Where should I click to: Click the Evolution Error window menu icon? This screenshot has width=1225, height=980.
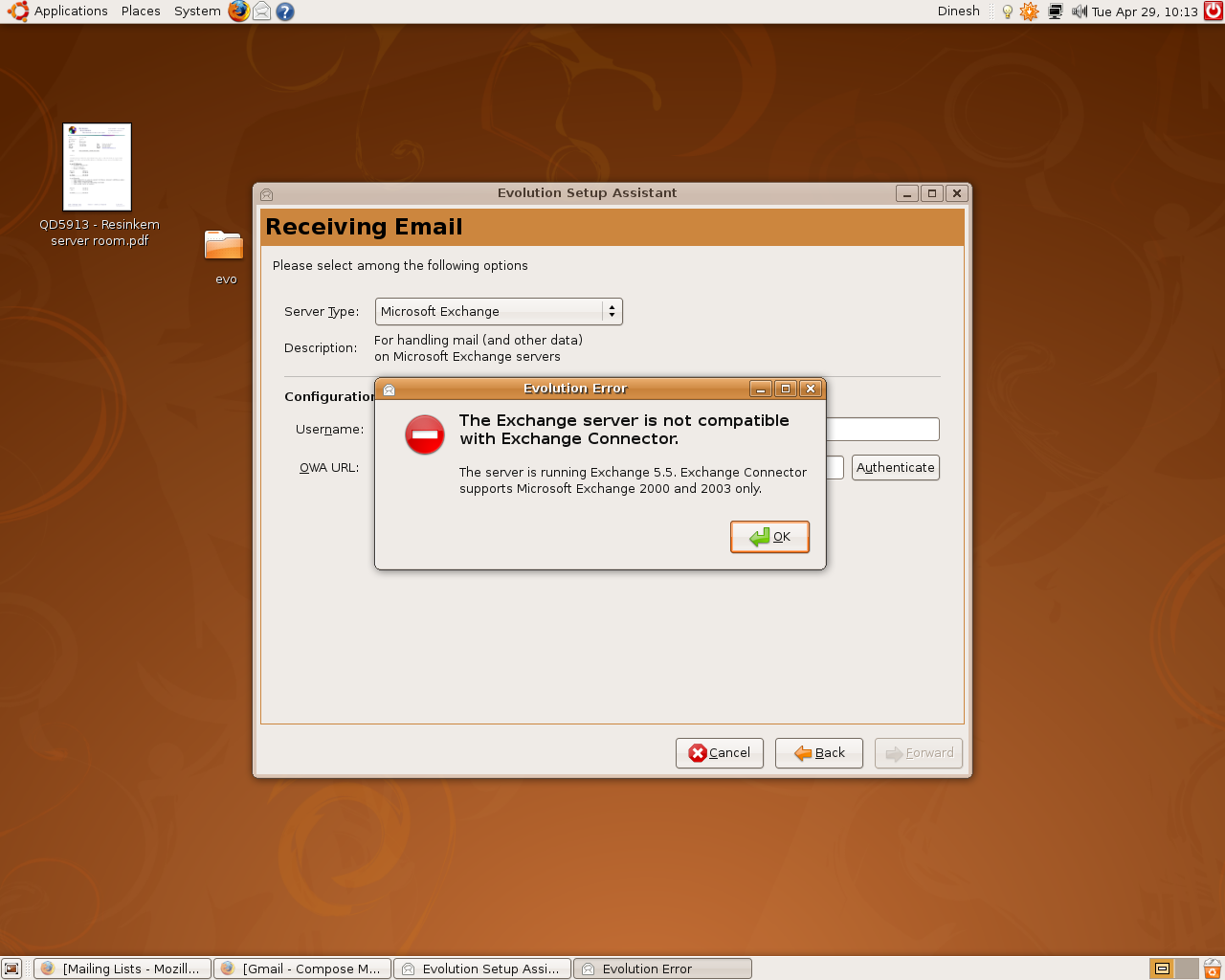click(390, 390)
